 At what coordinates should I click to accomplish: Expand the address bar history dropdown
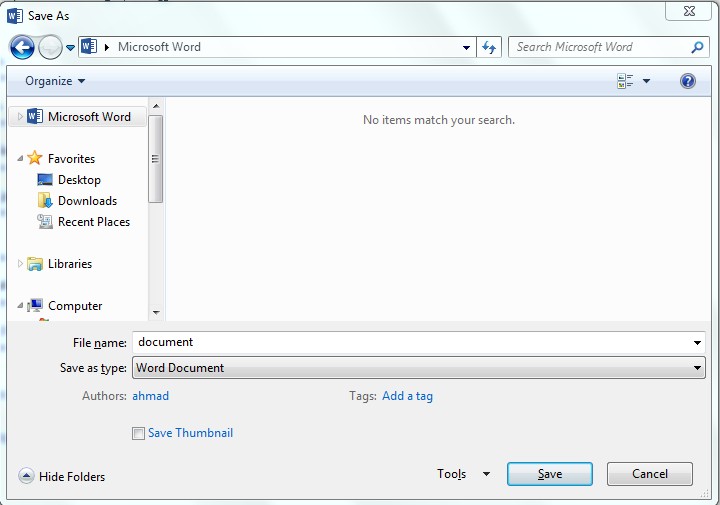(466, 47)
